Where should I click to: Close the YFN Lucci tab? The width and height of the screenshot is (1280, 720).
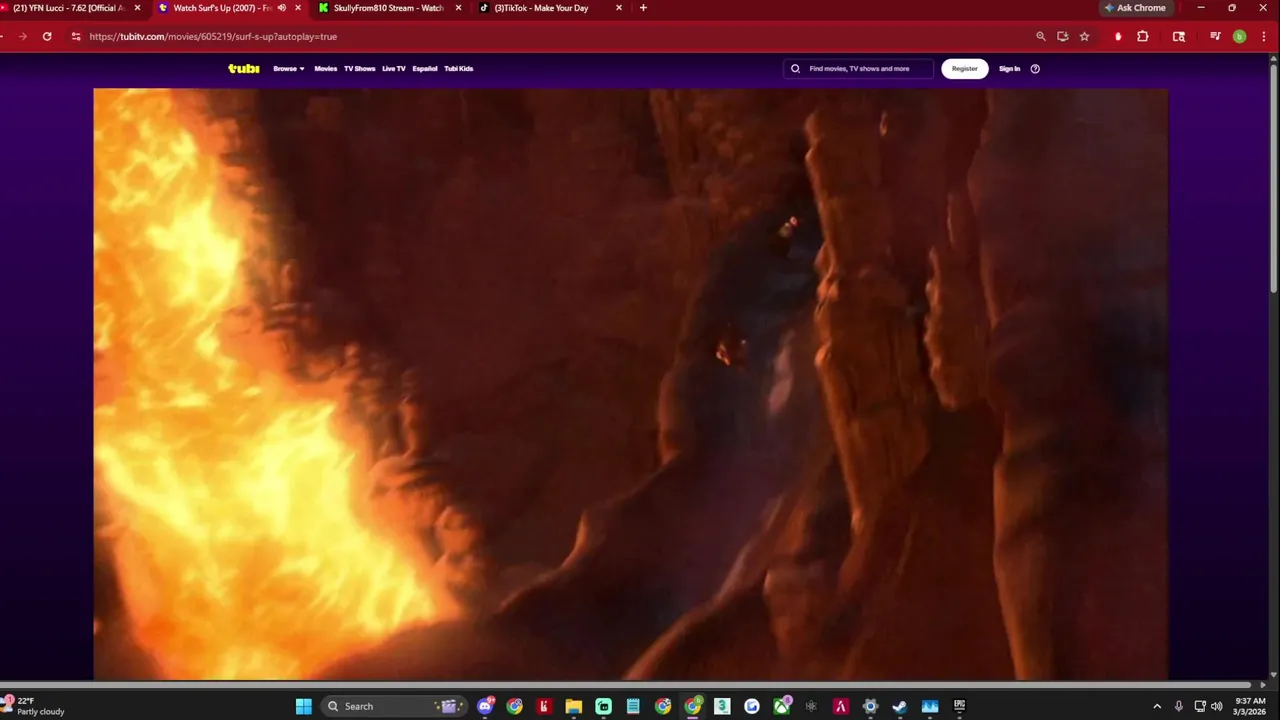137,8
